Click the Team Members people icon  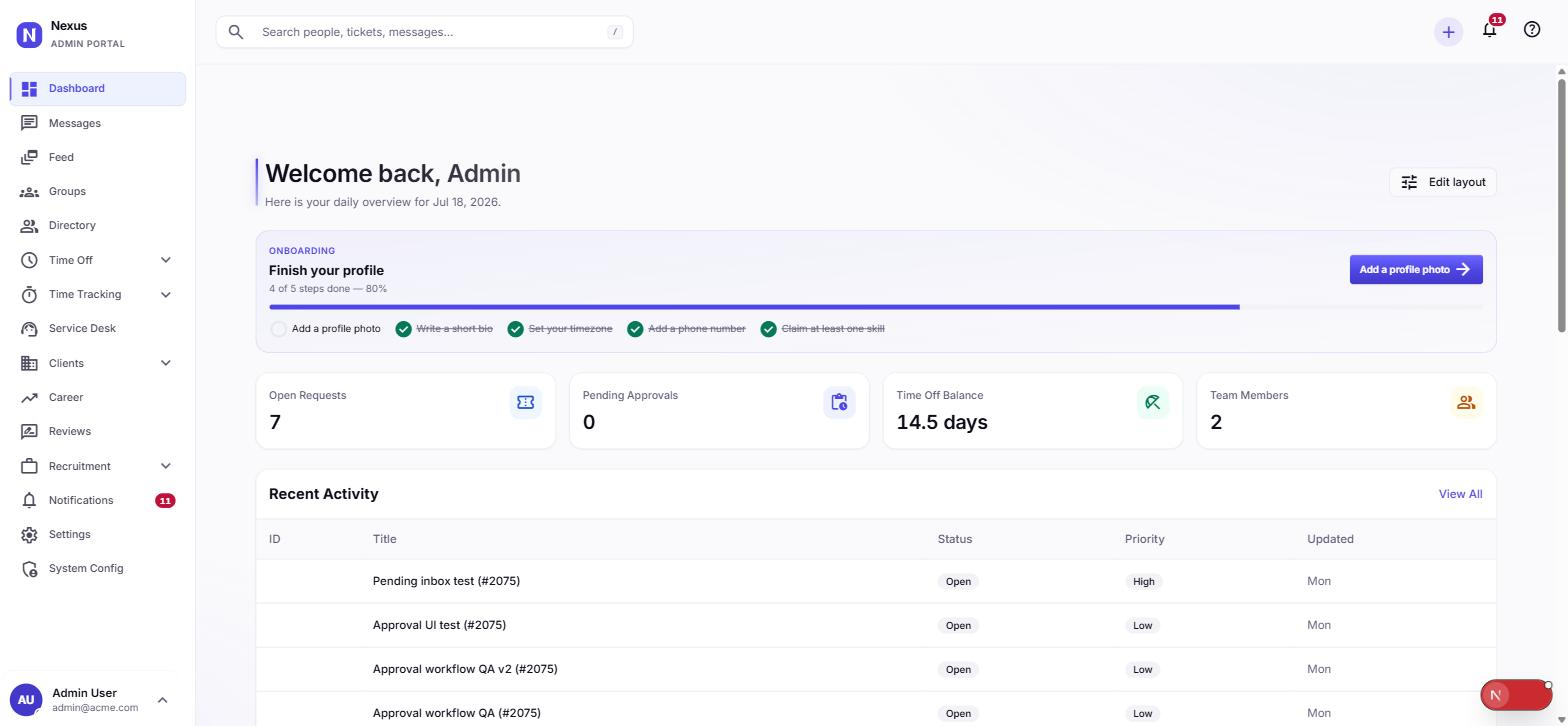[1466, 402]
